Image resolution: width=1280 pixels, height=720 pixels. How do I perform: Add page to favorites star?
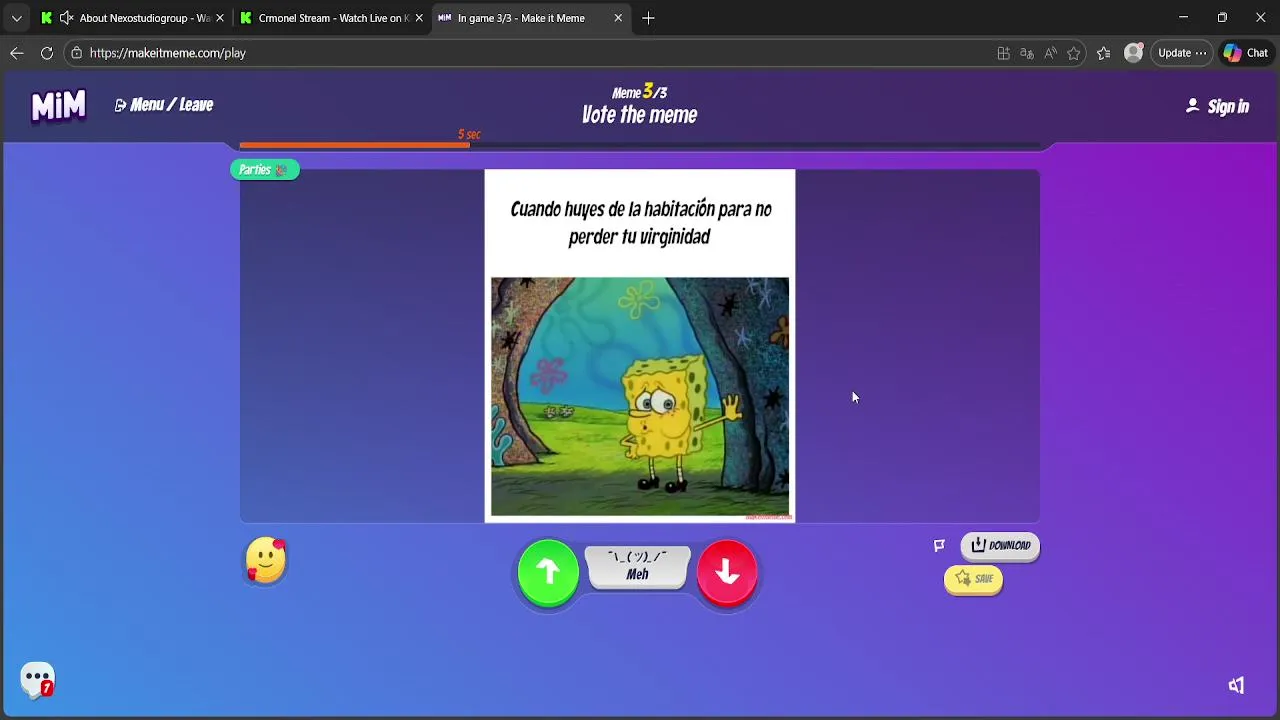click(1074, 53)
